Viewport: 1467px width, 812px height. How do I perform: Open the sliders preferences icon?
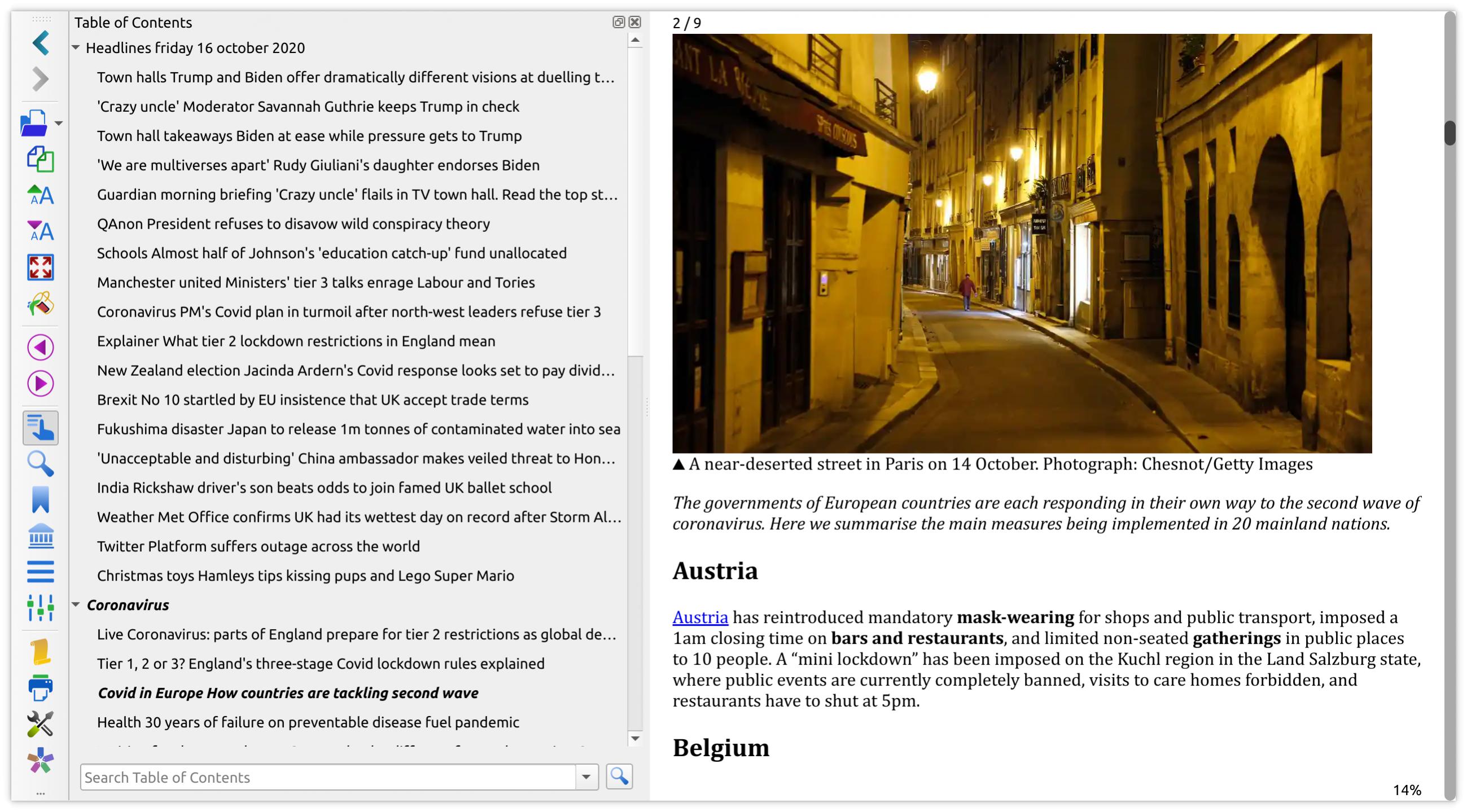41,608
